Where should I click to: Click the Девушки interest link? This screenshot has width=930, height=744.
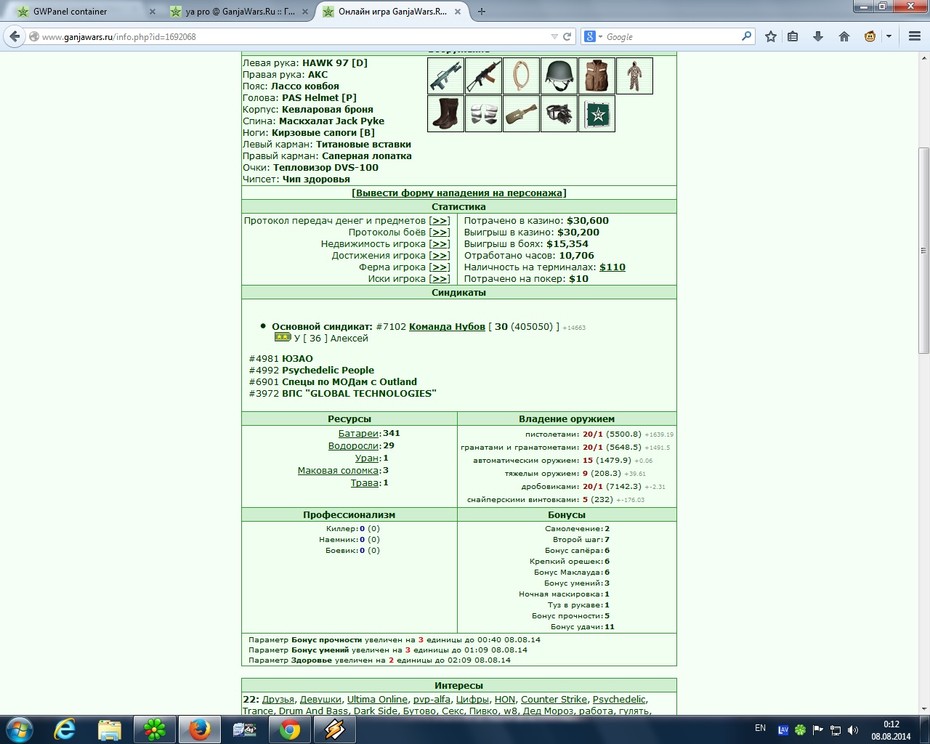[x=320, y=699]
